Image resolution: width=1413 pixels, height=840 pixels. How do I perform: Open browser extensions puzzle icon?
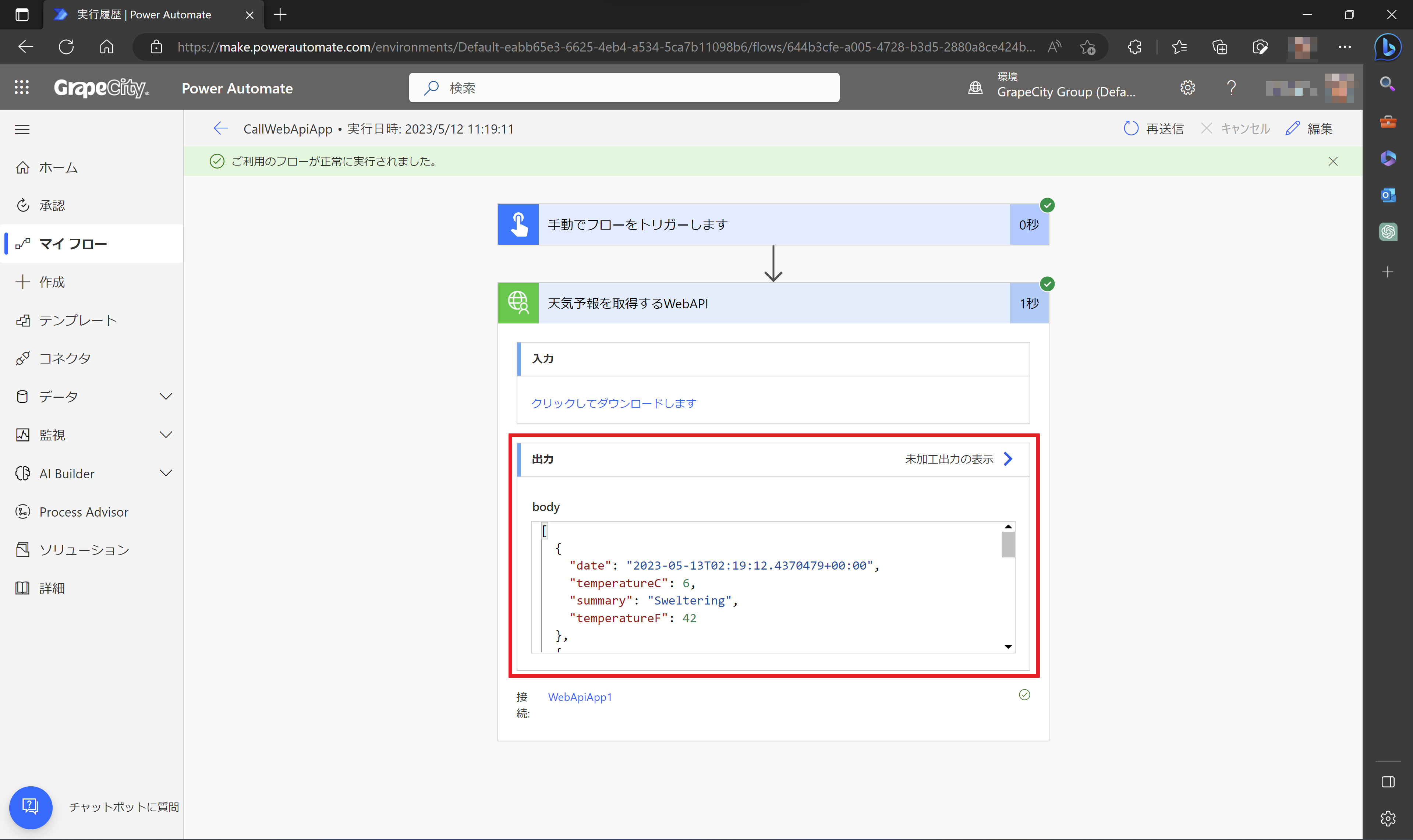pyautogui.click(x=1134, y=47)
